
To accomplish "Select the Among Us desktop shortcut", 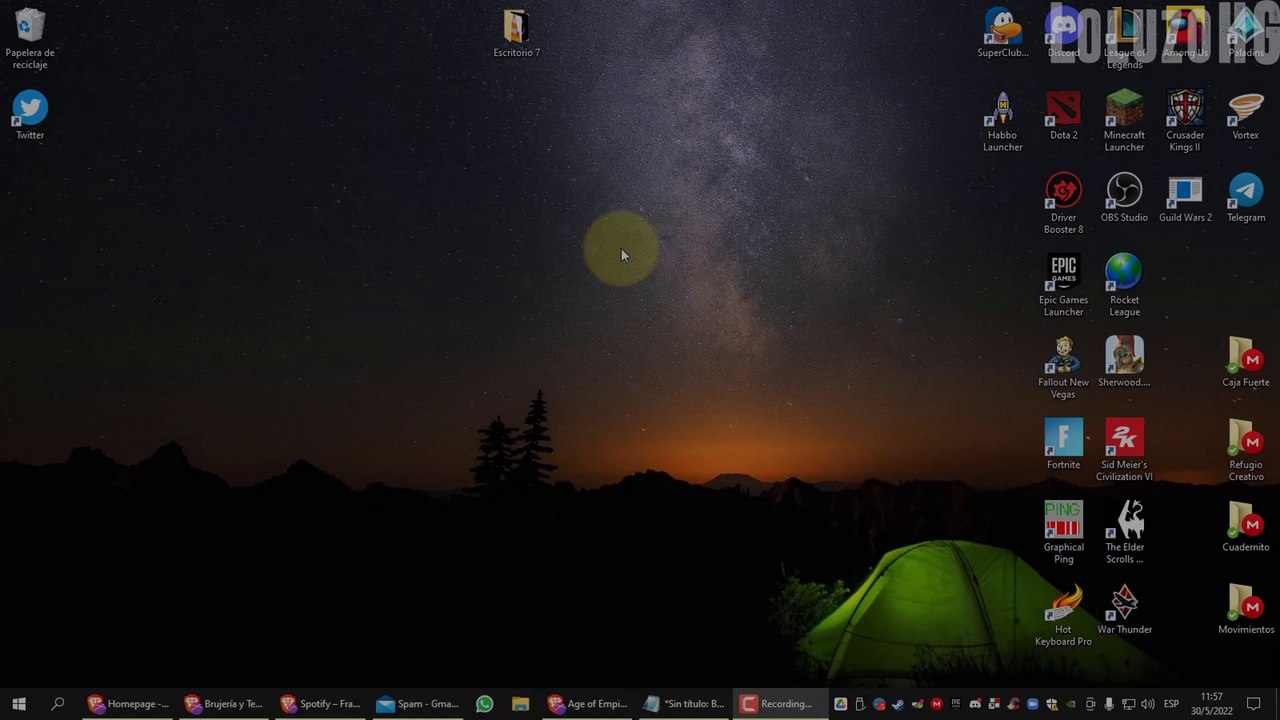I will tap(1185, 33).
